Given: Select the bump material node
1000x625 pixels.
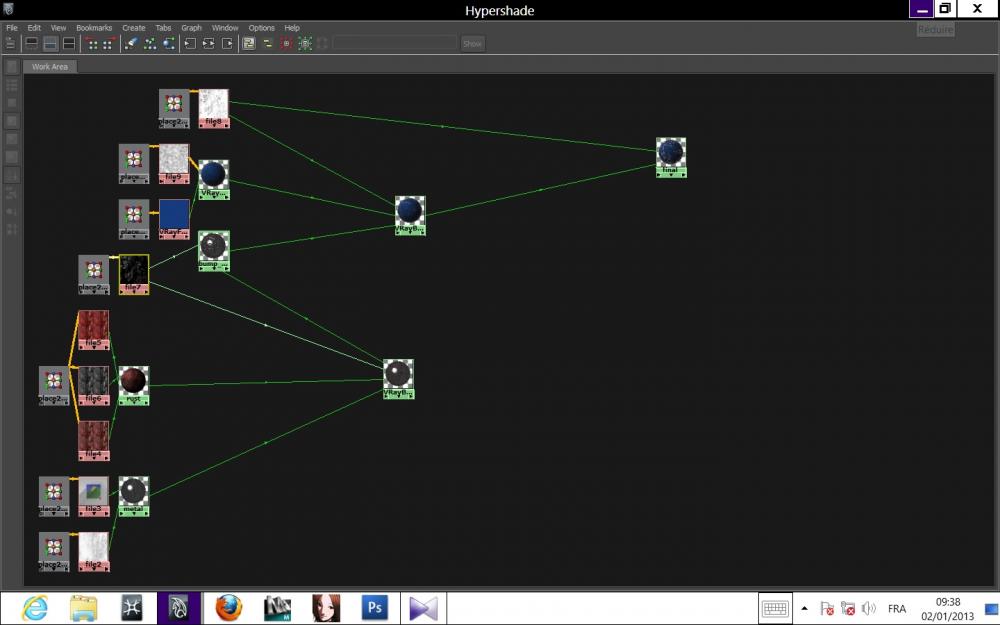Looking at the screenshot, I should point(214,251).
